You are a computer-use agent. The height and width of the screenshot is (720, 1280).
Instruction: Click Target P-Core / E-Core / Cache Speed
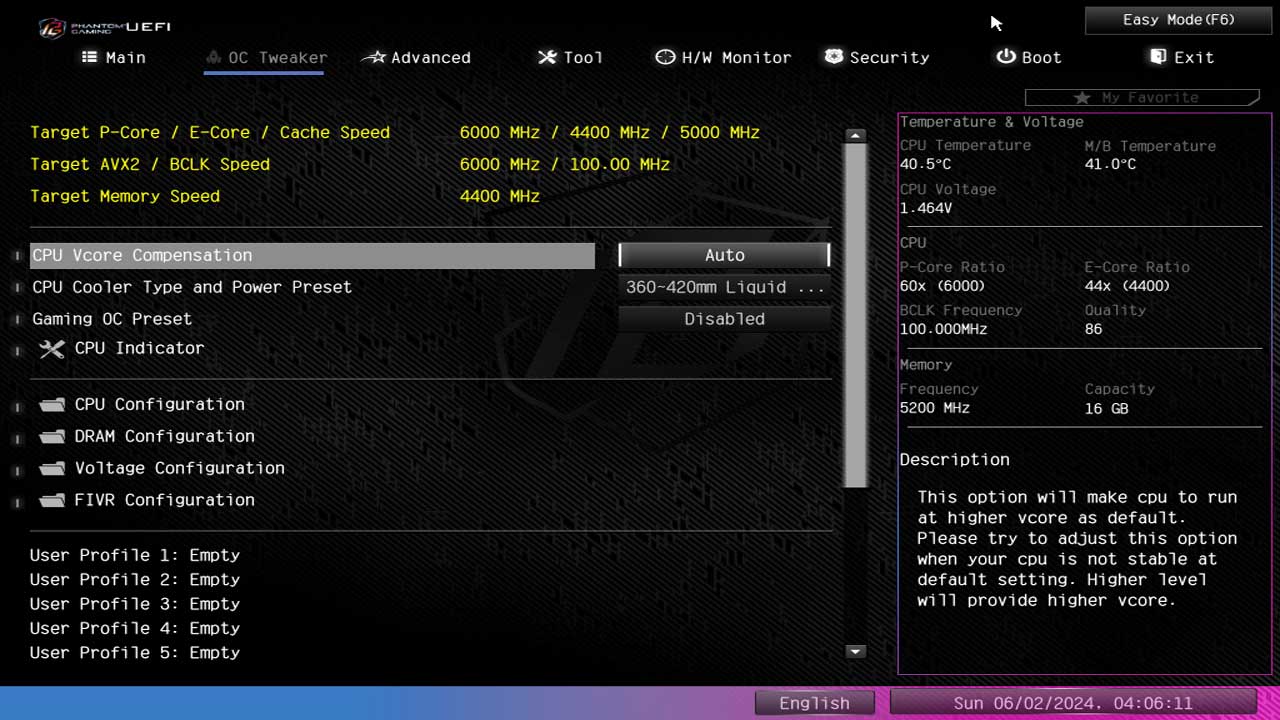(210, 132)
